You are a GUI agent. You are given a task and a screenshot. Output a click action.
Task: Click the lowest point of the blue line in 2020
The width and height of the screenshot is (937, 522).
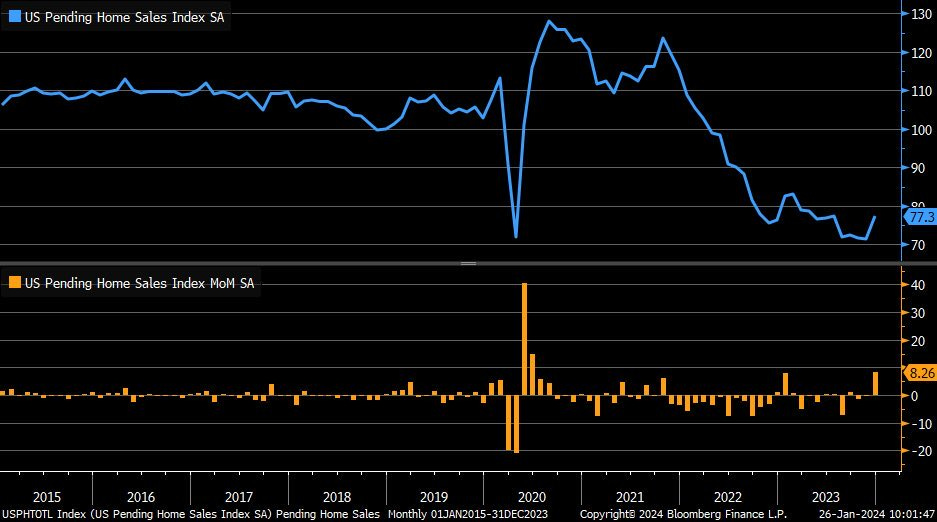click(x=516, y=236)
